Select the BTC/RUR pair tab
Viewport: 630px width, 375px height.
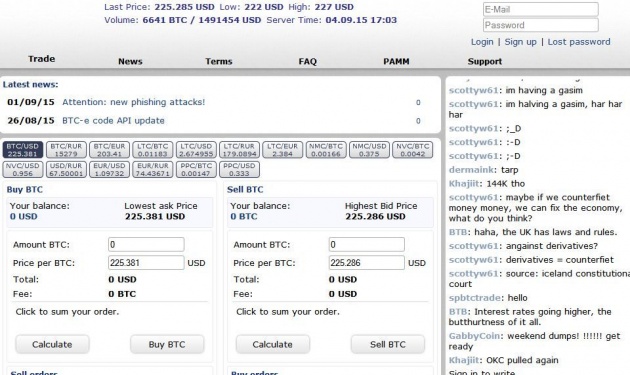(66, 150)
